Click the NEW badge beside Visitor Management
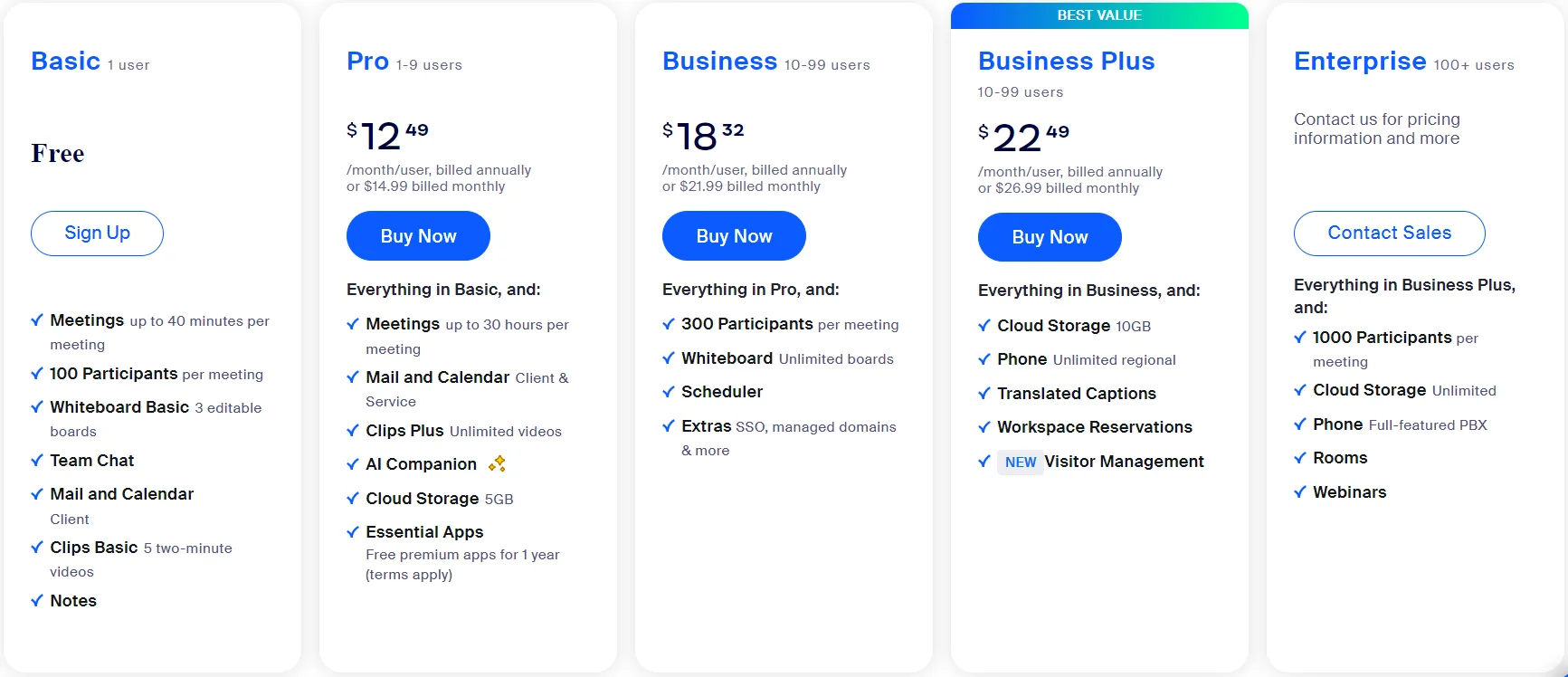Viewport: 1568px width, 677px height. (x=1021, y=462)
